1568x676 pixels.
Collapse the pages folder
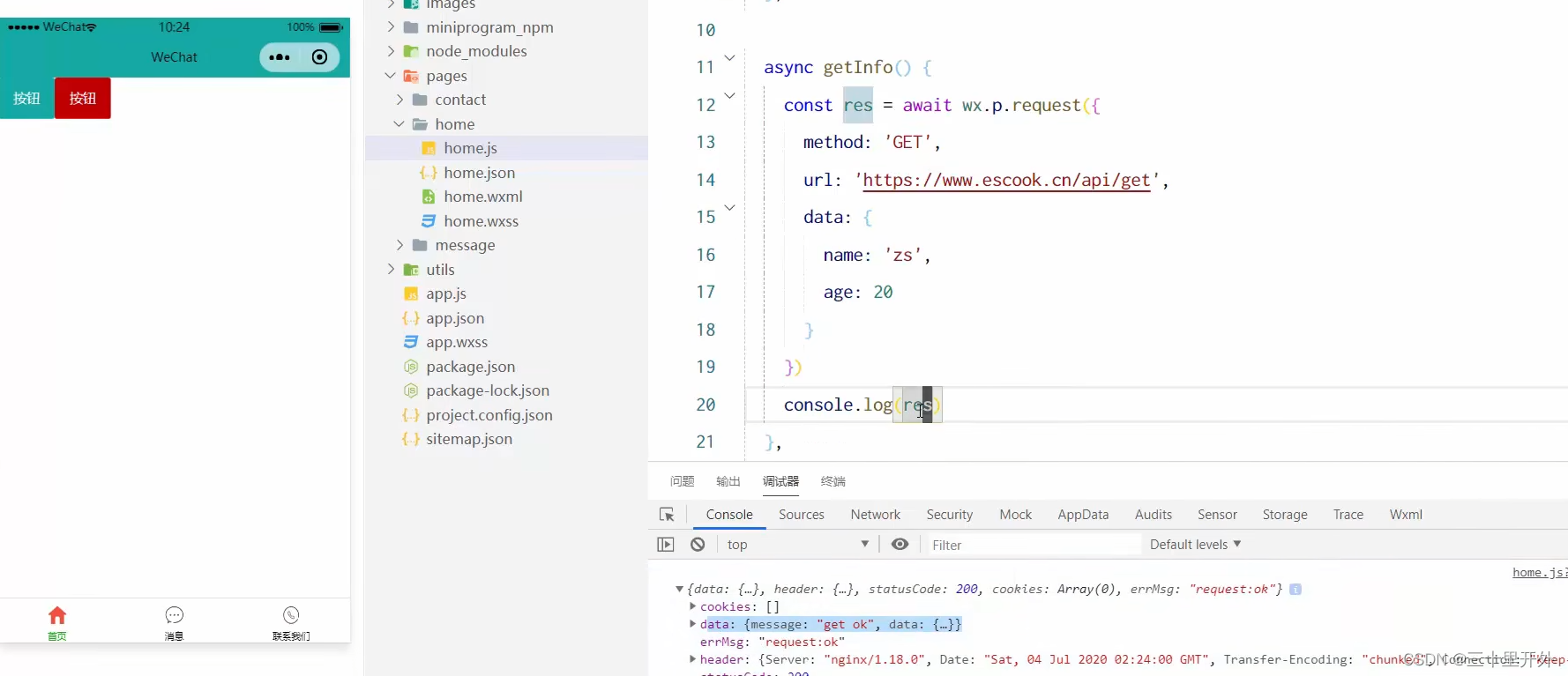[x=391, y=76]
